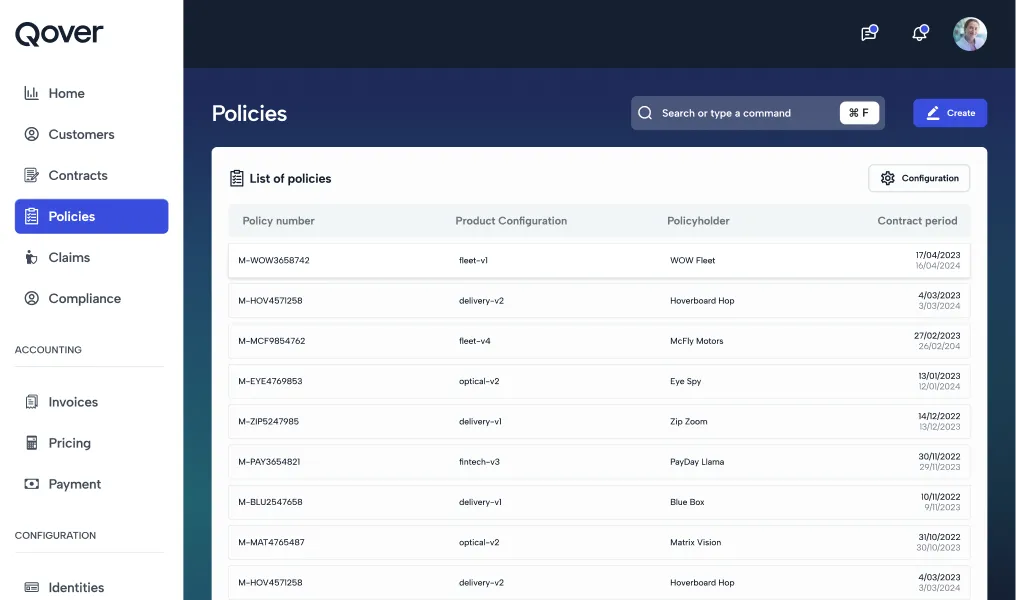Select the McFly Motors policy row
1016x600 pixels.
pos(599,341)
